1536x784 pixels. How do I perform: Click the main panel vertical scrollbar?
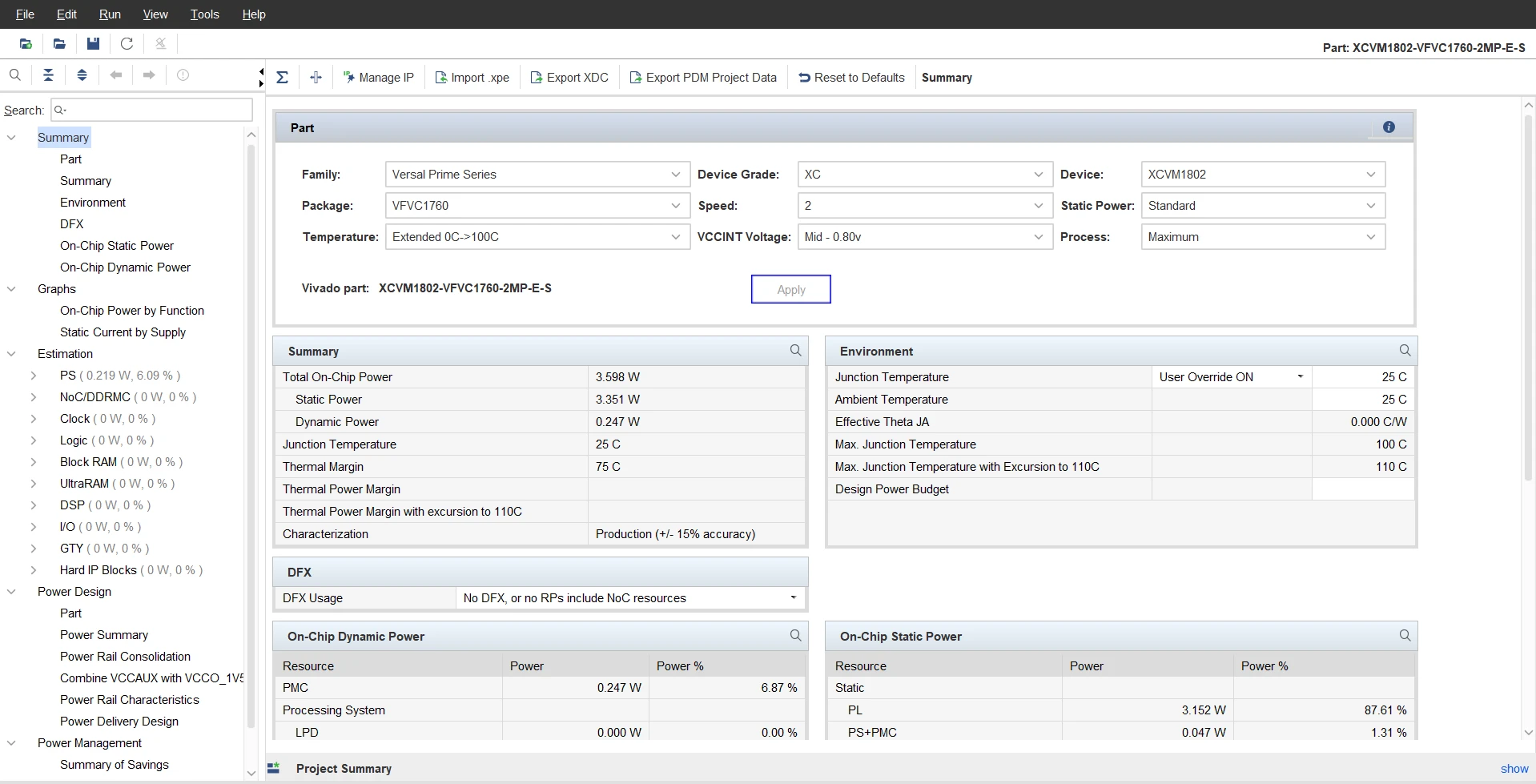pyautogui.click(x=1528, y=296)
